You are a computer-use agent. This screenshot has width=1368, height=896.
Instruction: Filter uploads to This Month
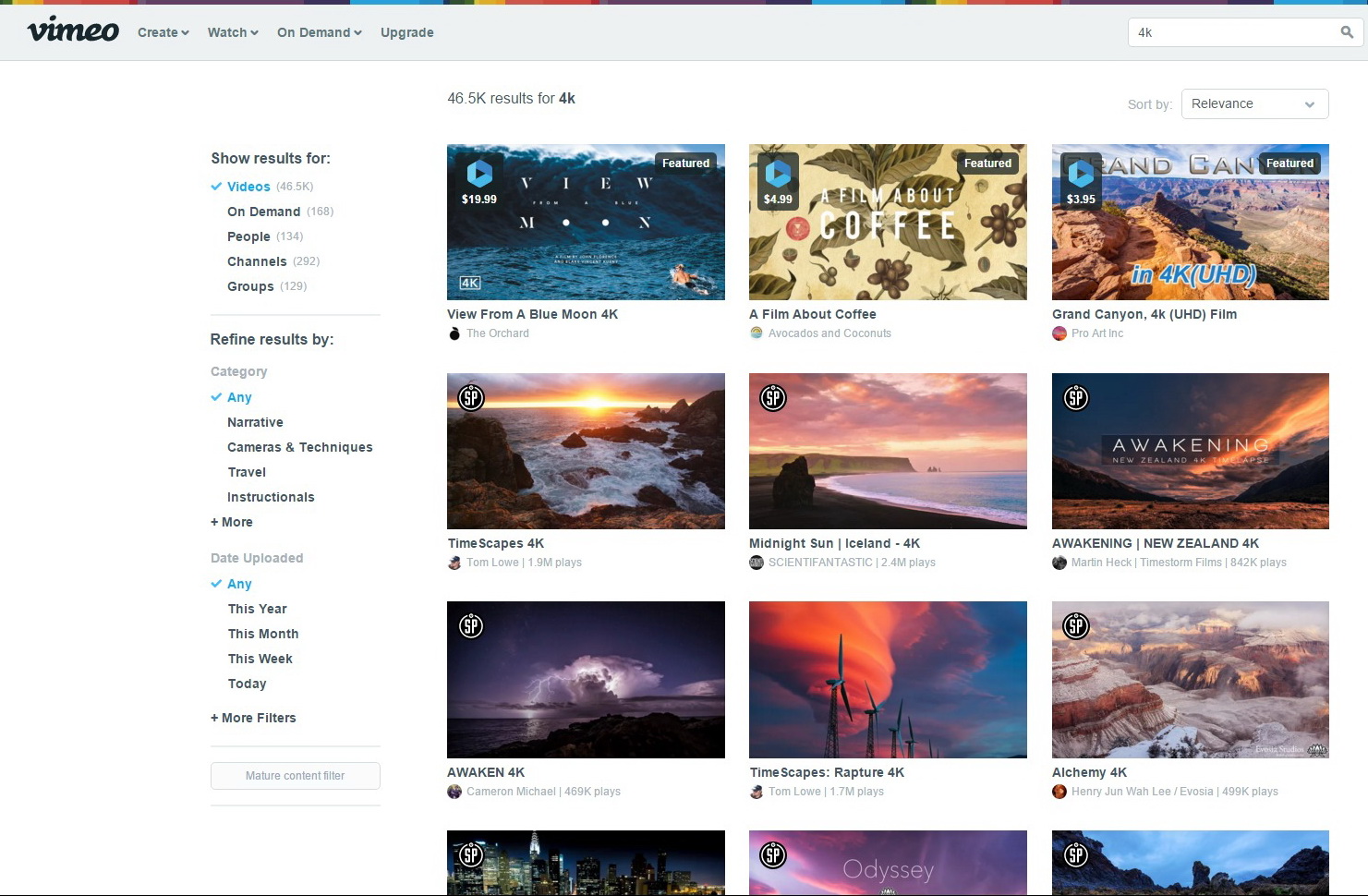point(263,634)
